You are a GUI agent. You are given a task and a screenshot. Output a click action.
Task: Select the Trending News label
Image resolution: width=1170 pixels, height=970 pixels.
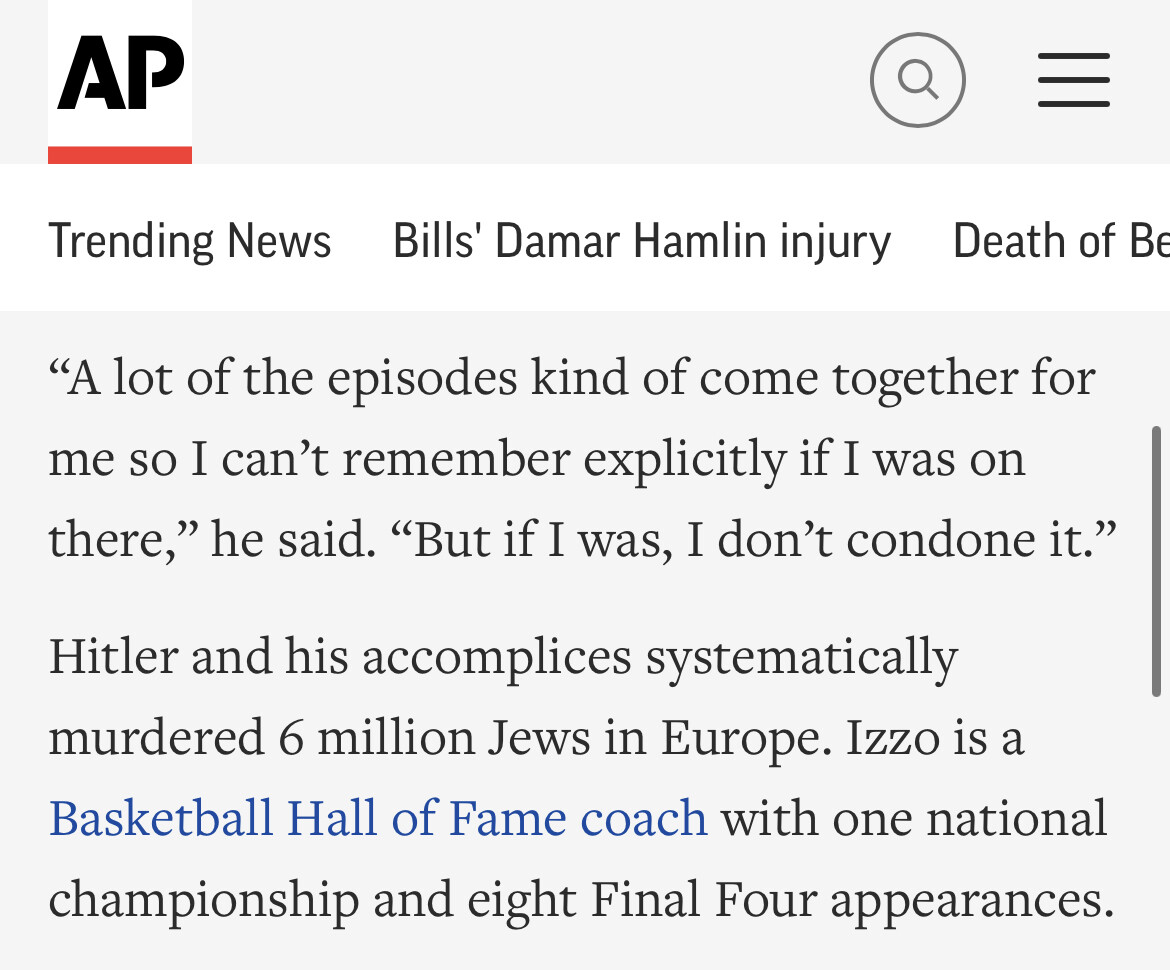tap(190, 241)
